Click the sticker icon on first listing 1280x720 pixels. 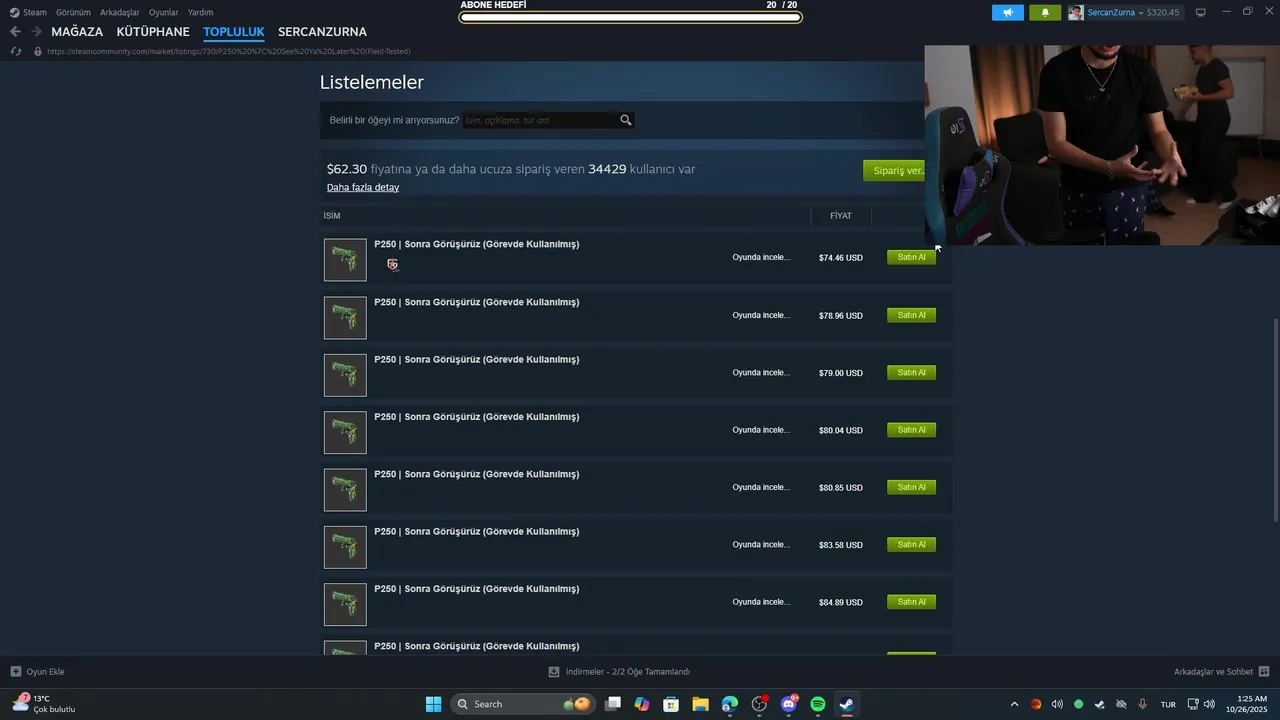tap(392, 264)
